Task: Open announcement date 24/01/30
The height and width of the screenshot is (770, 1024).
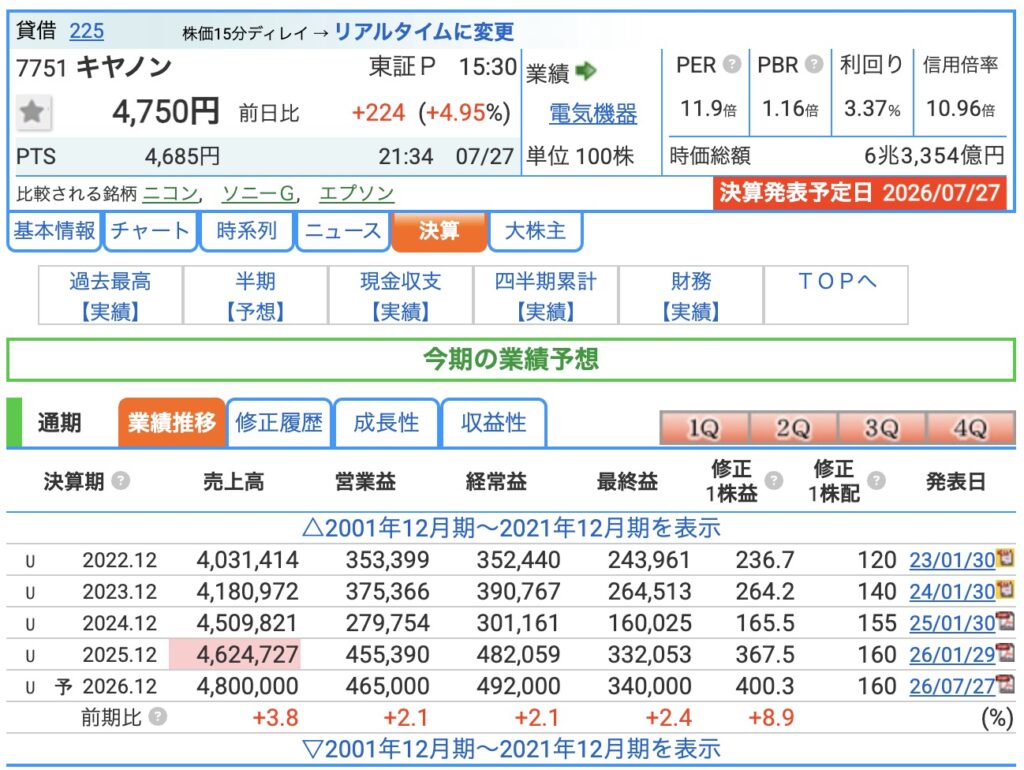Action: [x=952, y=591]
